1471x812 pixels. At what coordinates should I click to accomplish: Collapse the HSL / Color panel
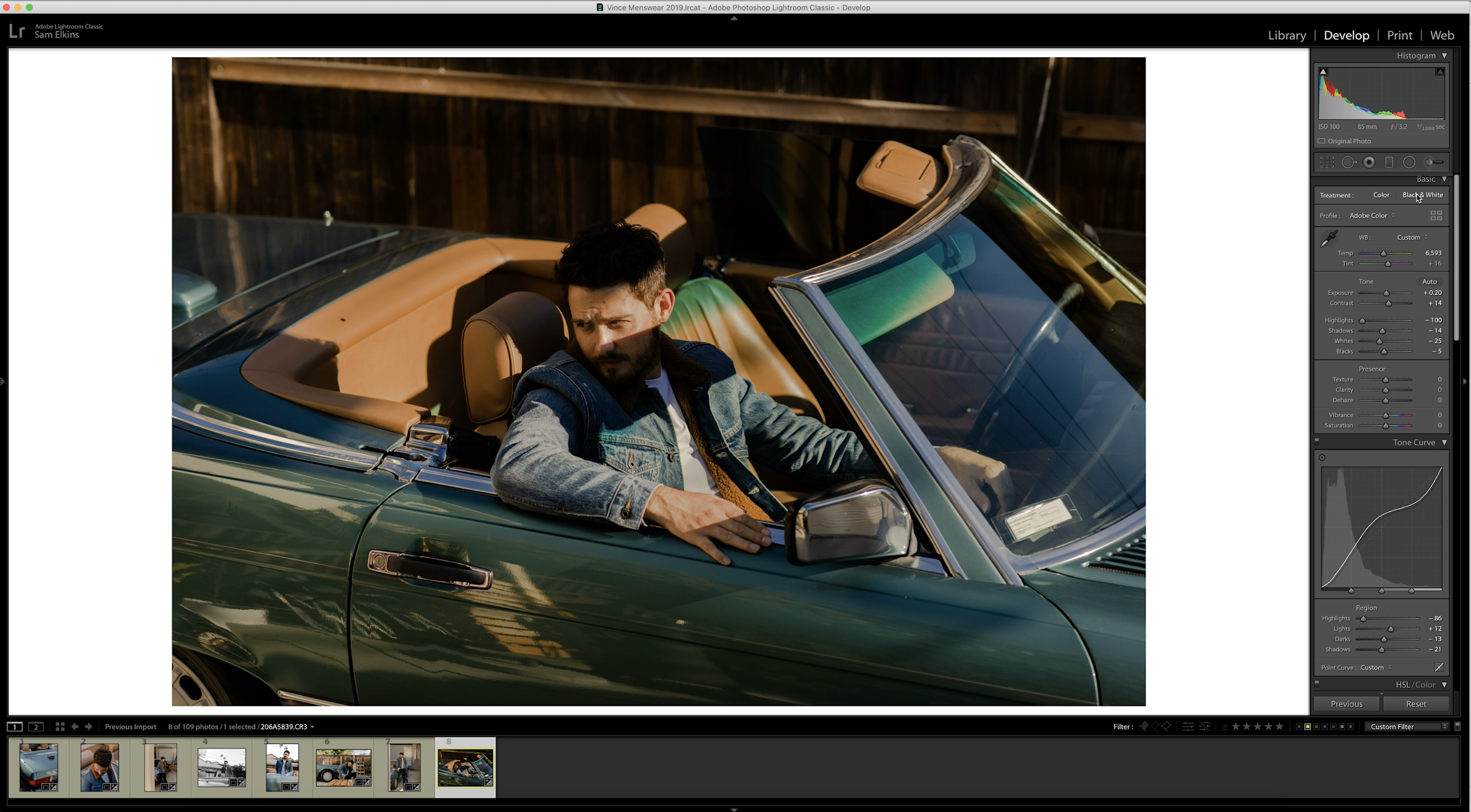click(1445, 685)
